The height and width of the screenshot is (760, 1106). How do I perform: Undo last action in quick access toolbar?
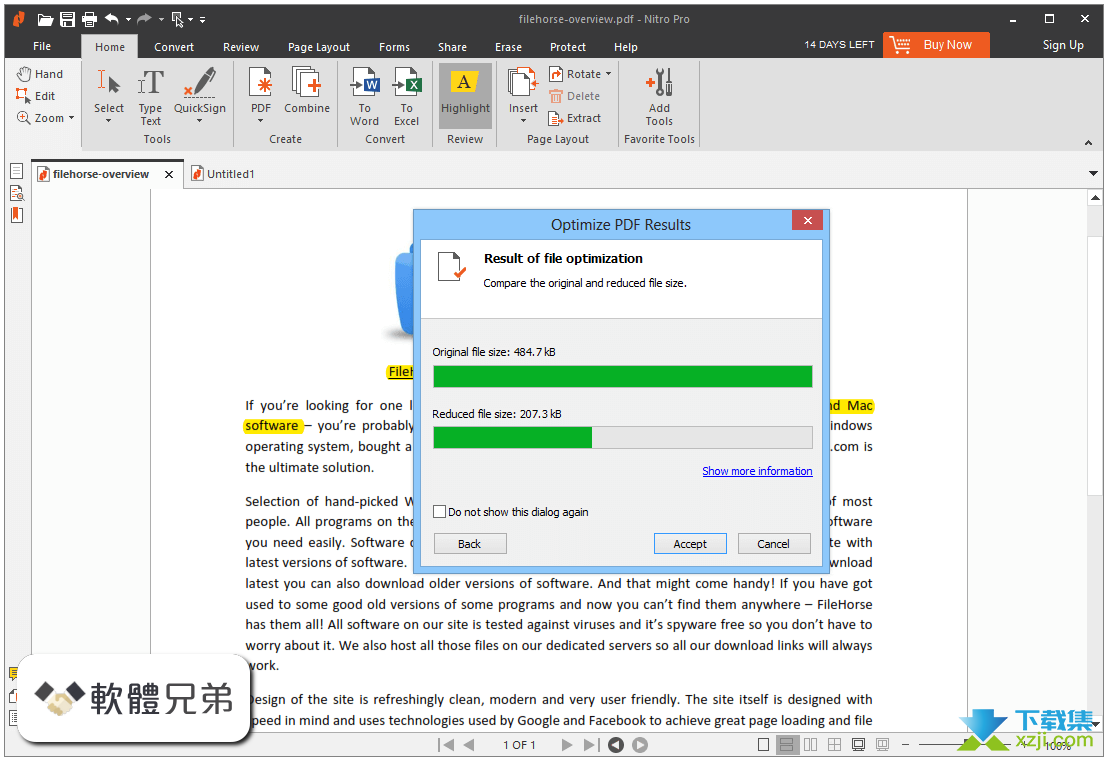(x=111, y=19)
